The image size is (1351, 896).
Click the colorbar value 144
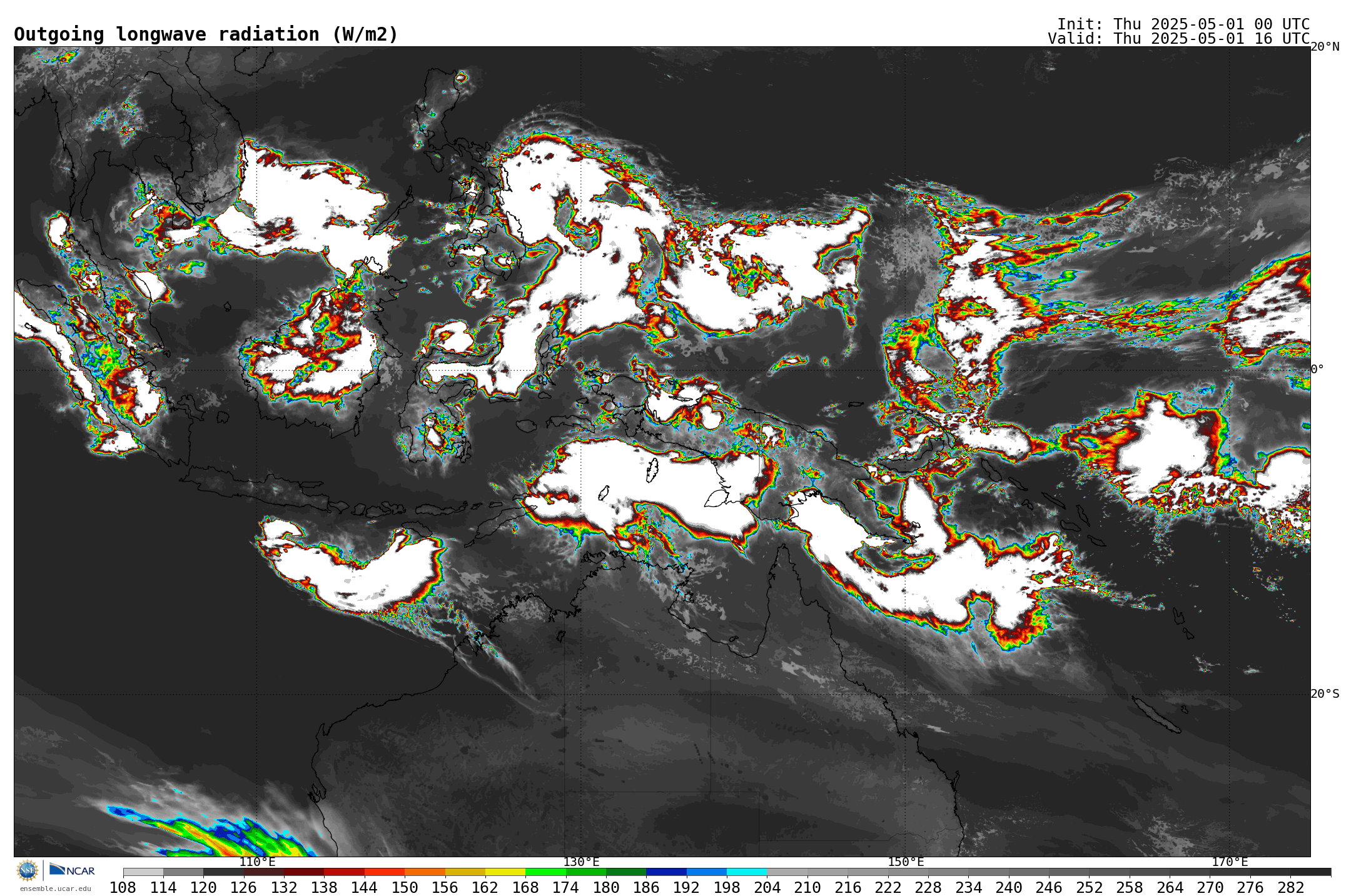click(365, 887)
